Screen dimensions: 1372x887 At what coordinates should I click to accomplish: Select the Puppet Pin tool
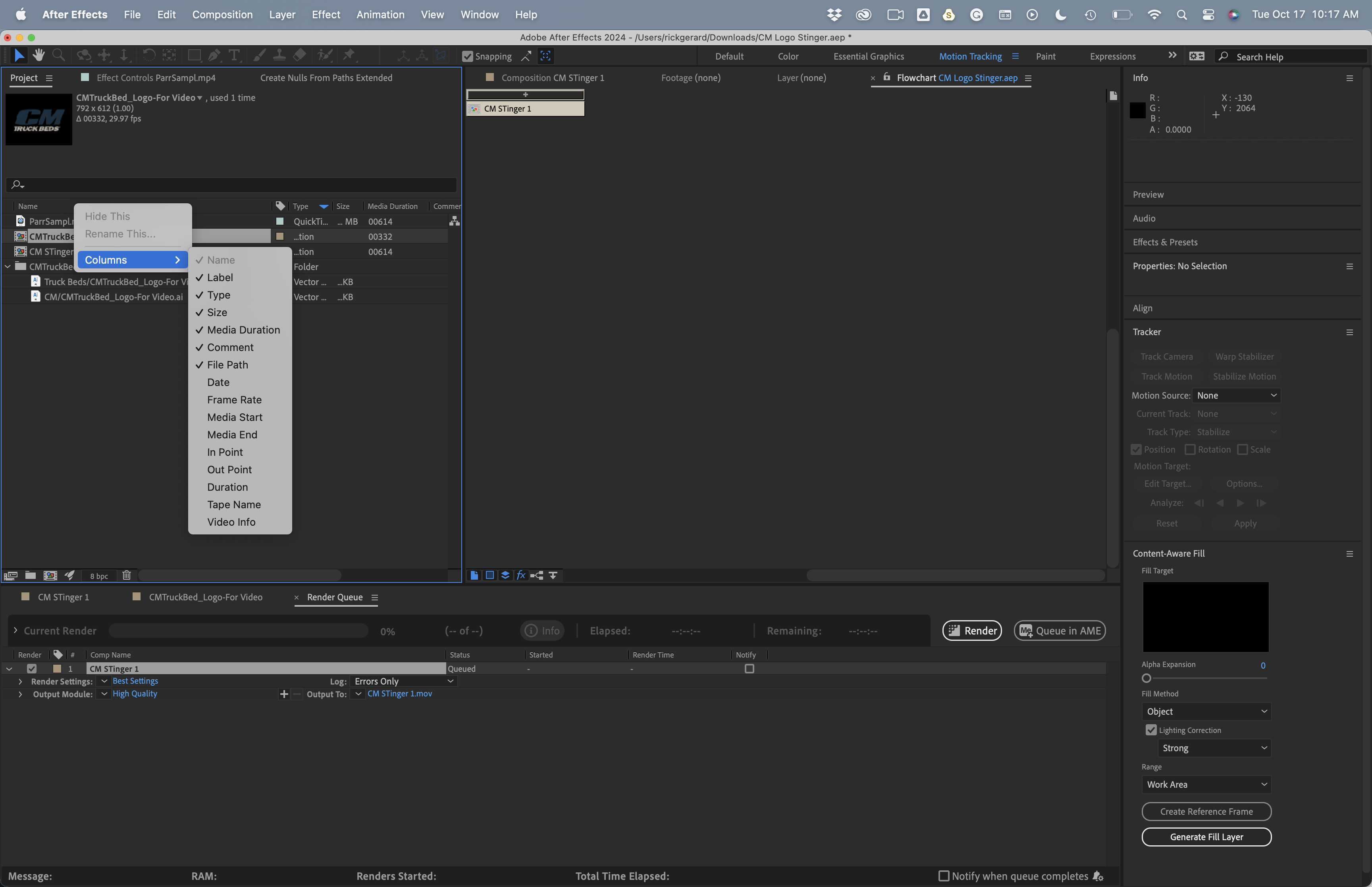pyautogui.click(x=349, y=55)
